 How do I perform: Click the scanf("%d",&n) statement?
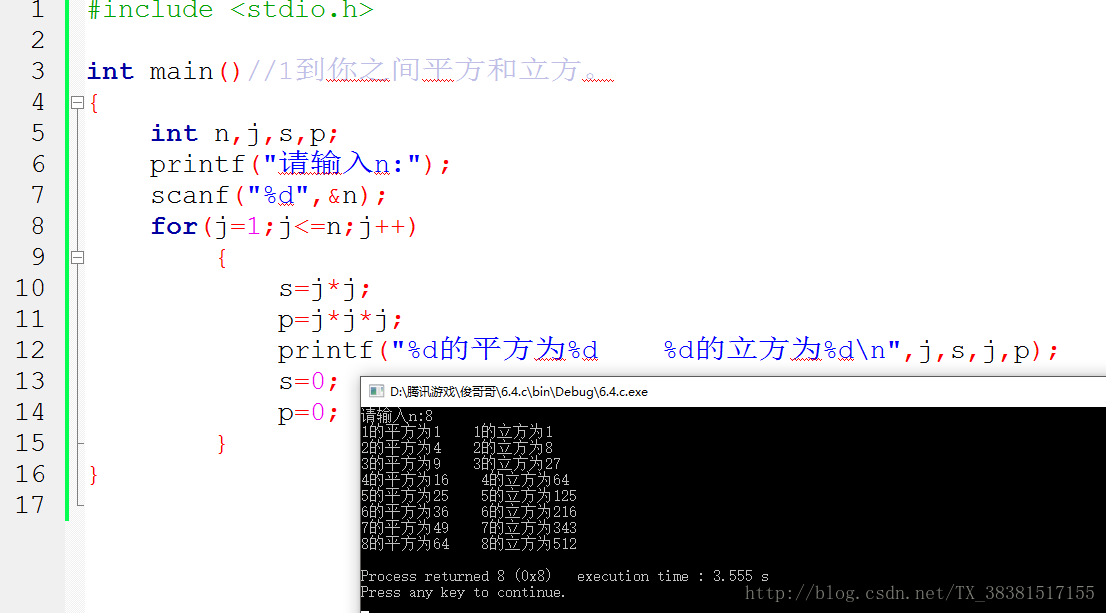point(268,195)
